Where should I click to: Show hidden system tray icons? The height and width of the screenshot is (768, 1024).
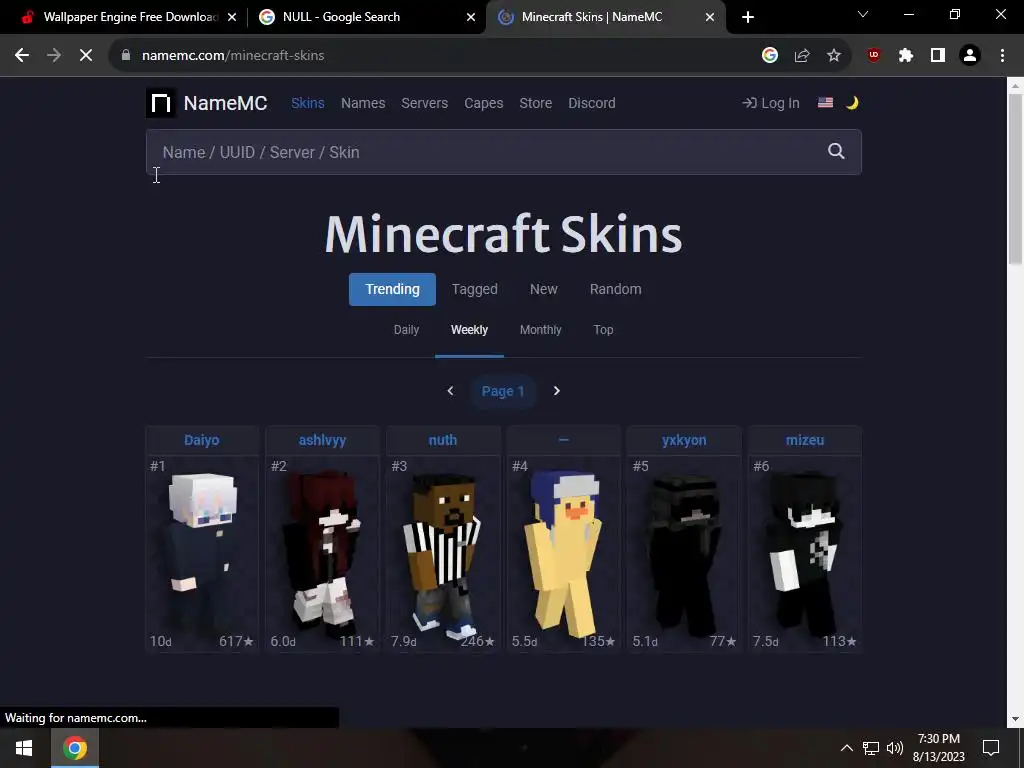pos(846,748)
